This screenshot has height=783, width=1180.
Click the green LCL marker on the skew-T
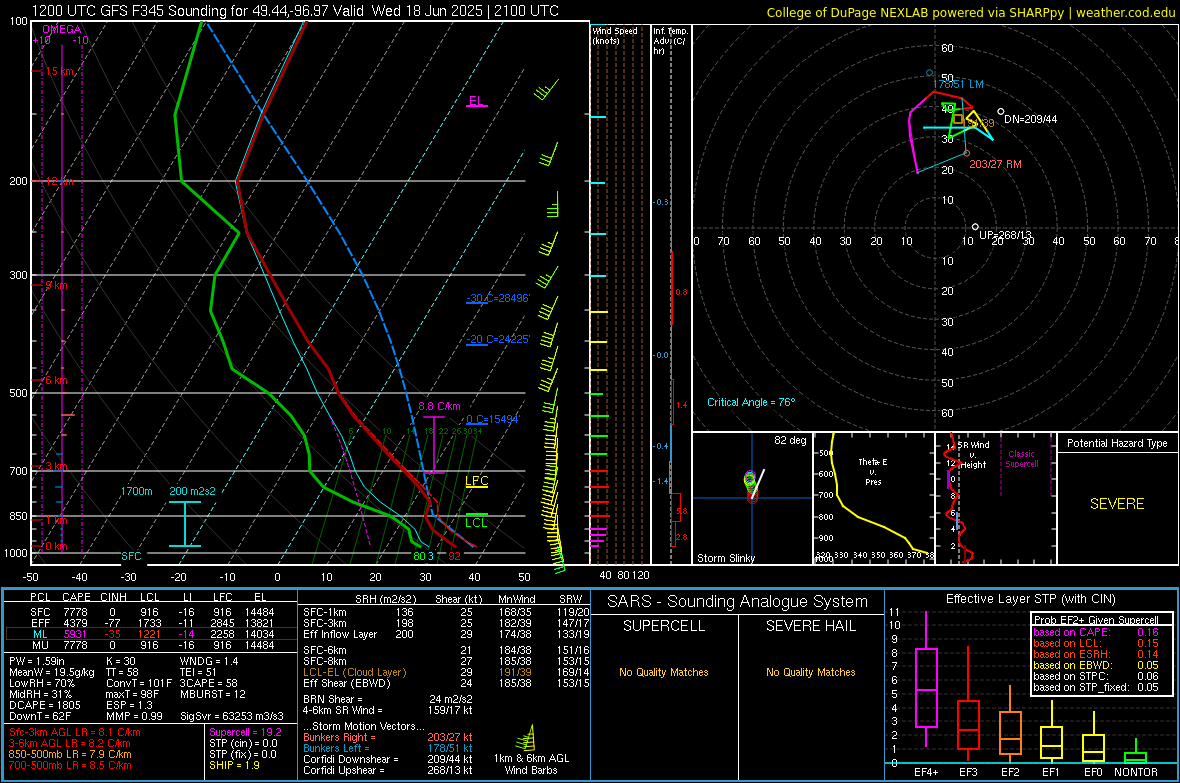[476, 523]
